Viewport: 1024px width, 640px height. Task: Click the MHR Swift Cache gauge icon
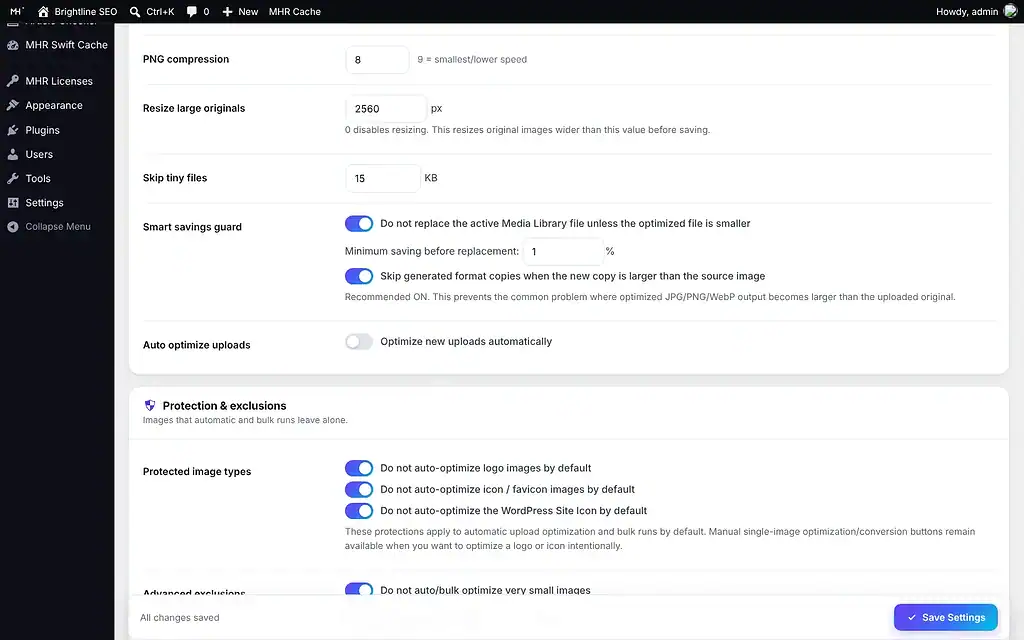(x=12, y=45)
